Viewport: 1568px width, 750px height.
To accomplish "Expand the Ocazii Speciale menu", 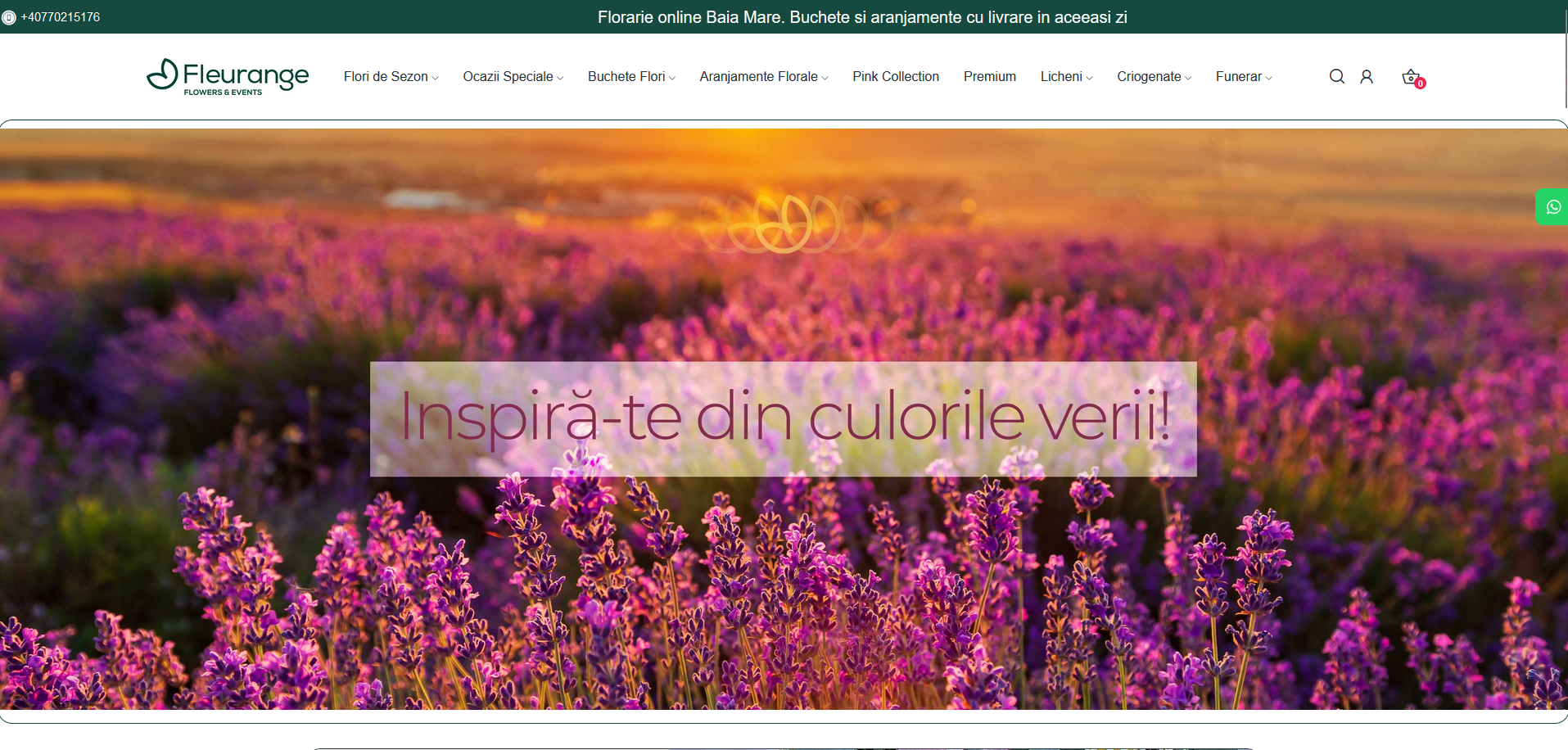I will pyautogui.click(x=513, y=76).
